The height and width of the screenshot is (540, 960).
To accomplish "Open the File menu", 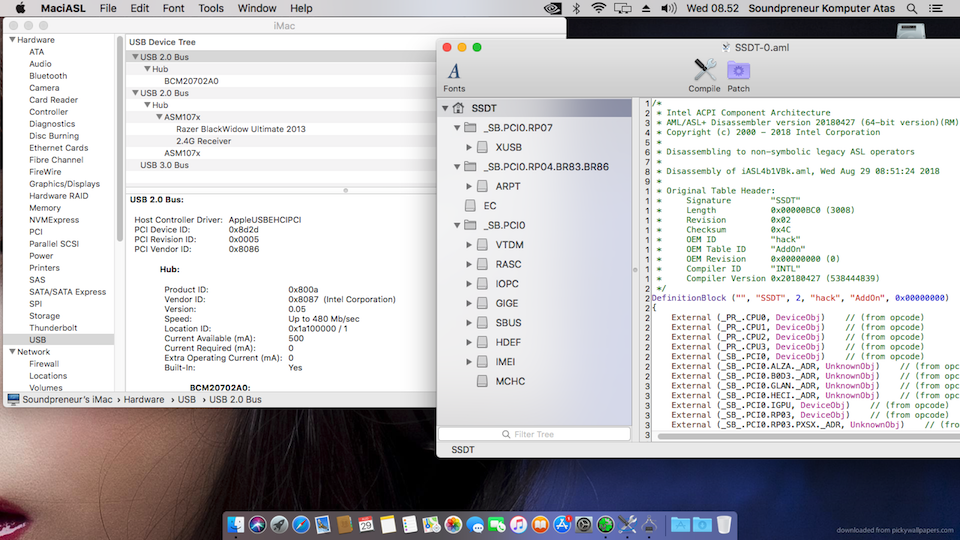I will tap(108, 9).
